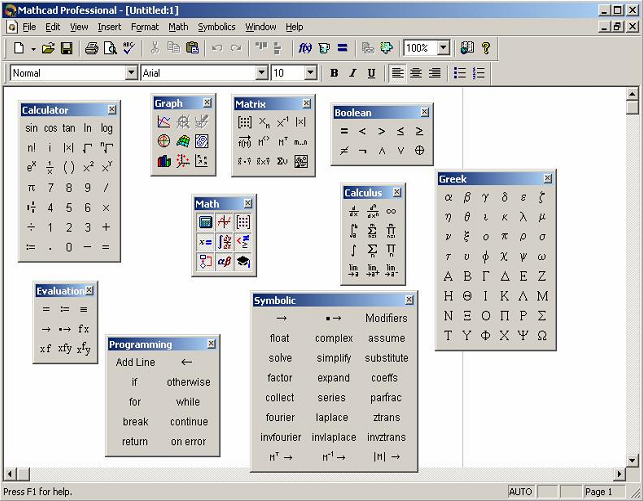Open the font size 10 dropdown
This screenshot has height=501, width=643.
point(311,73)
